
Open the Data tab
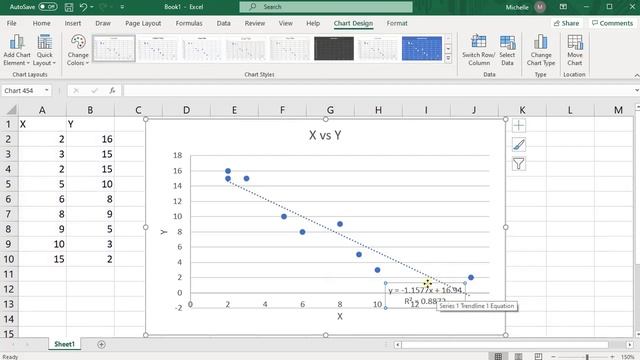point(223,23)
